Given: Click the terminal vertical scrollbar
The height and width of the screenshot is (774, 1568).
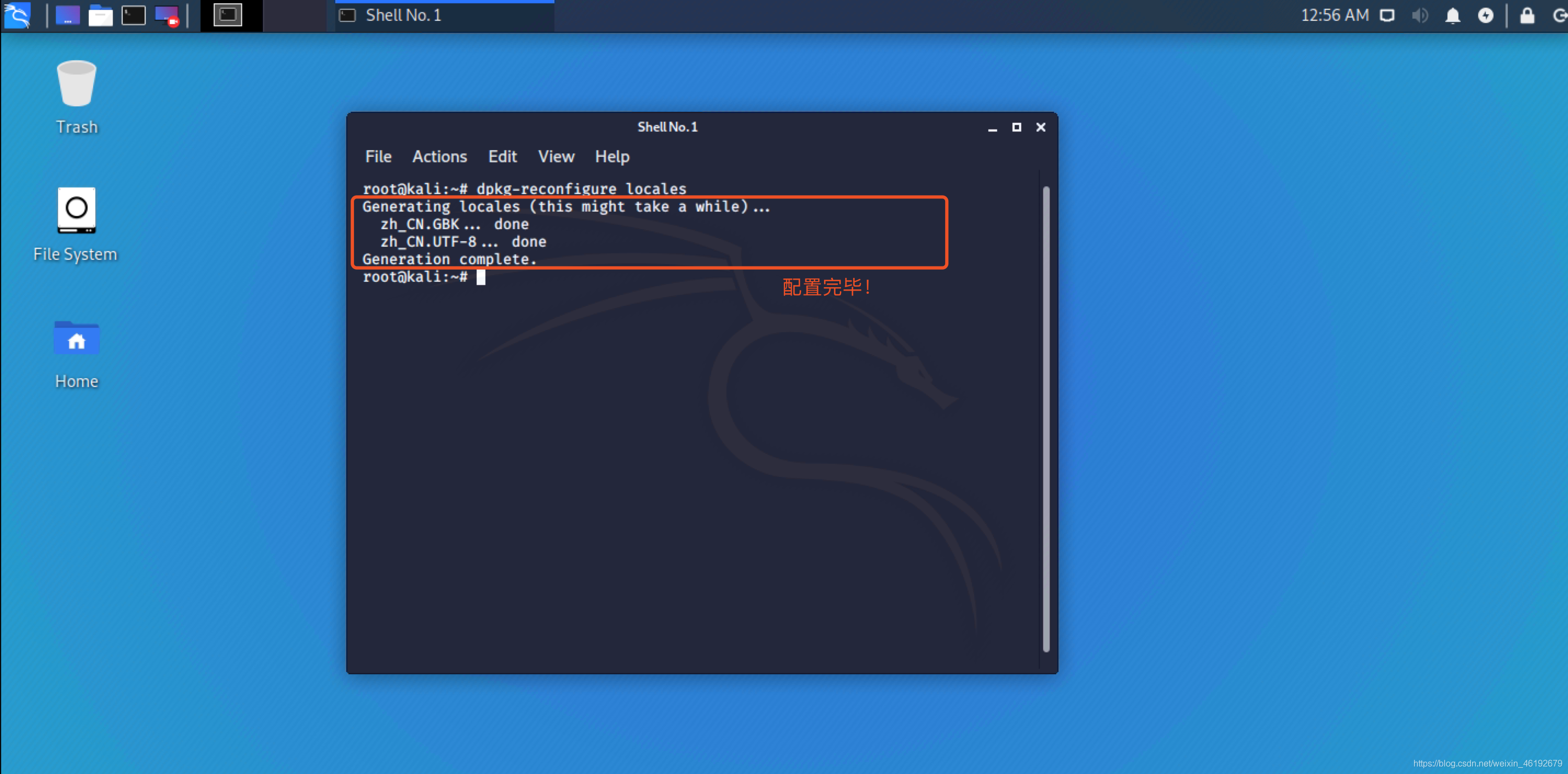Looking at the screenshot, I should [1046, 419].
